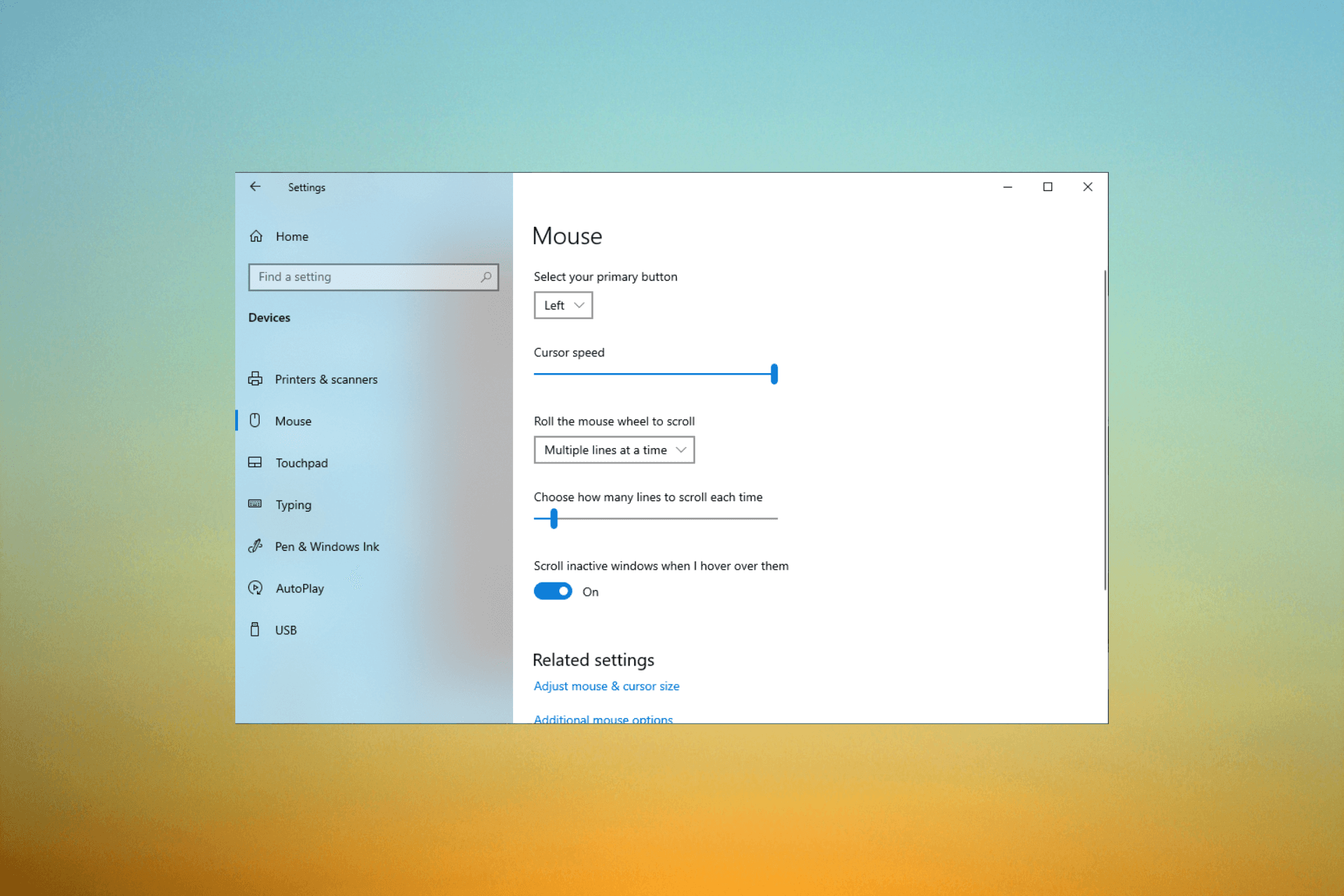Click the Devices menu item

point(269,318)
